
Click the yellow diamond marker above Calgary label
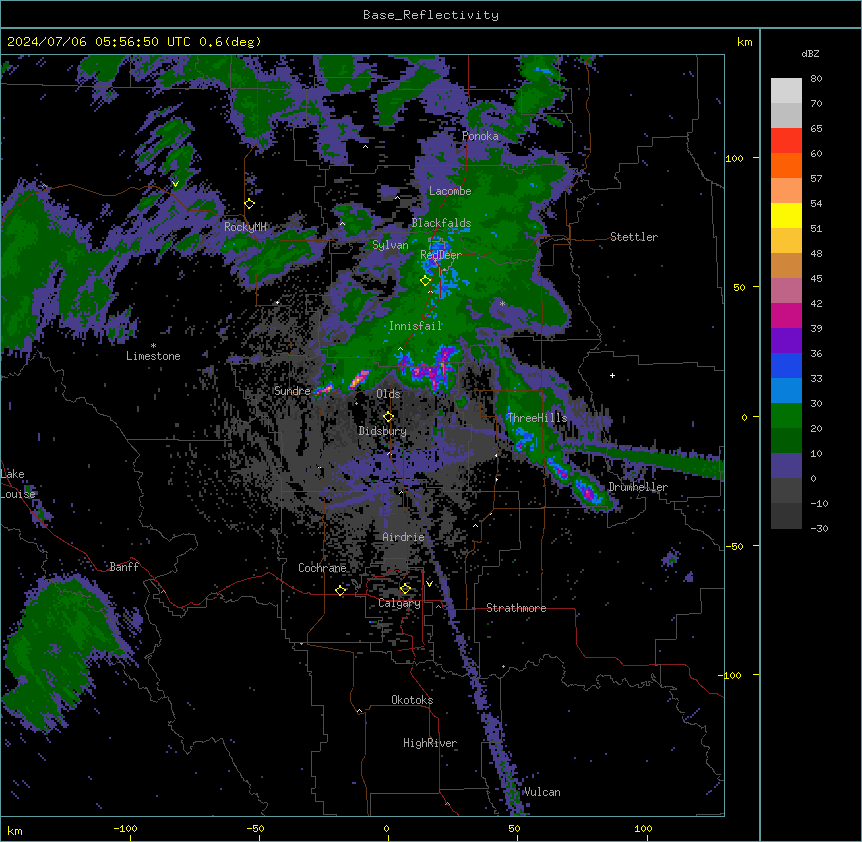pos(405,589)
